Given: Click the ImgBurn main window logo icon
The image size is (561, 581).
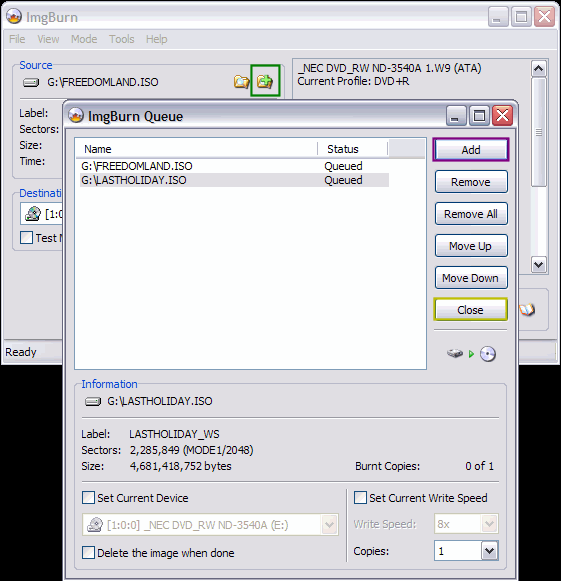Looking at the screenshot, I should 14,17.
